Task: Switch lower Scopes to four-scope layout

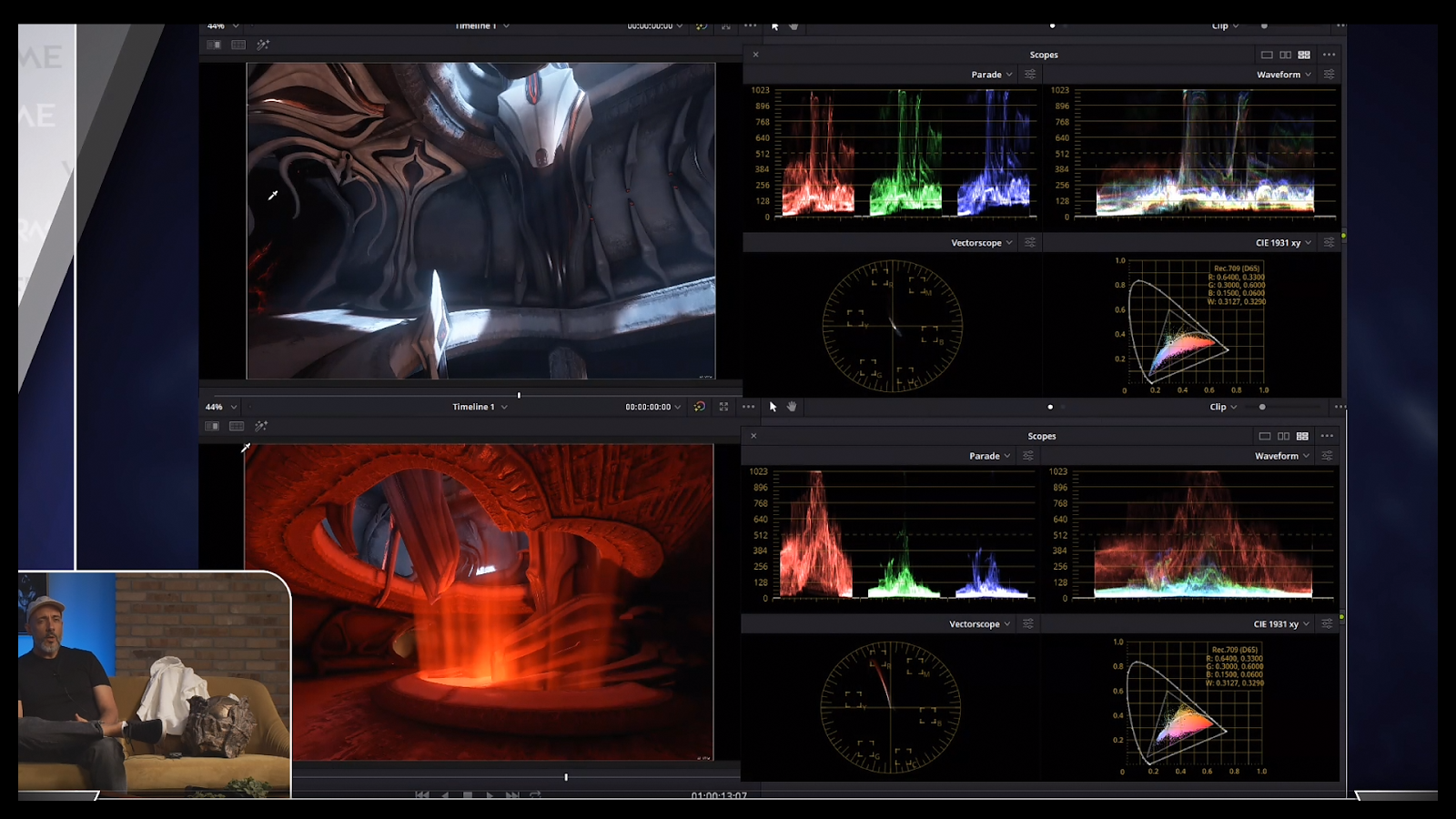Action: (x=1302, y=436)
